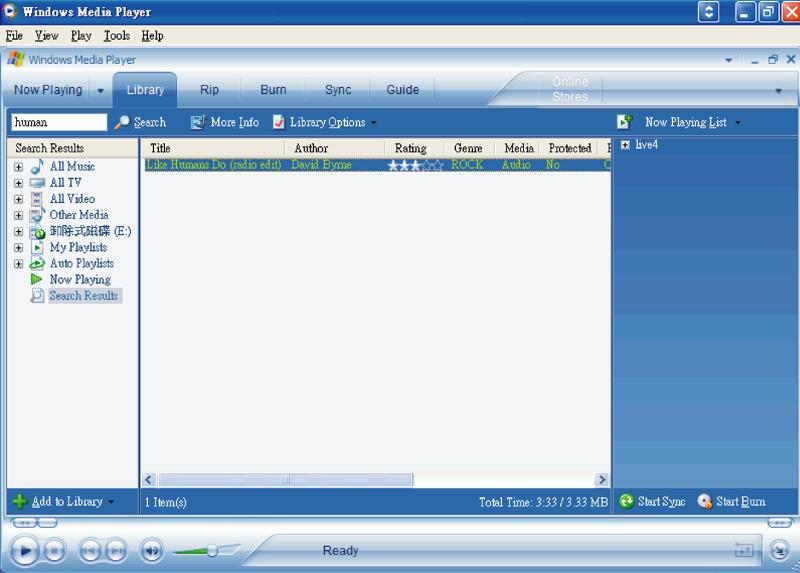Click the Stop playback button

coord(54,551)
